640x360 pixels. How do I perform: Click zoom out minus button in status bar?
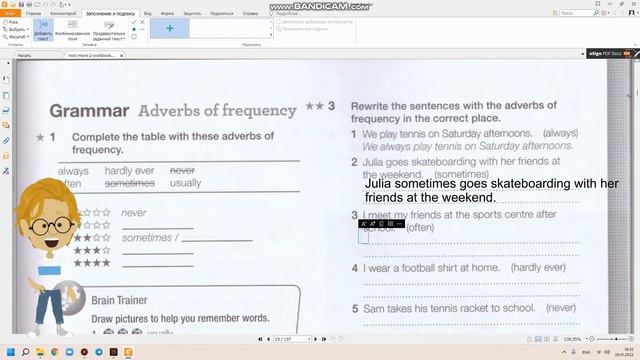point(592,339)
